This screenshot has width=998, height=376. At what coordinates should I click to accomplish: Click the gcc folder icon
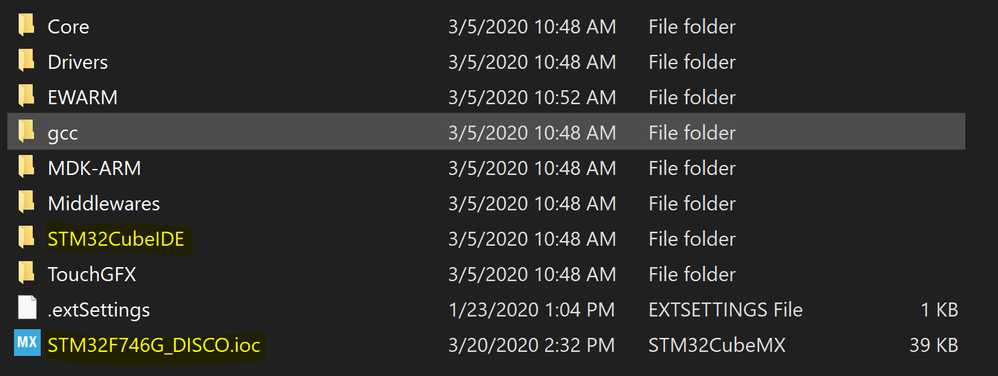point(26,133)
